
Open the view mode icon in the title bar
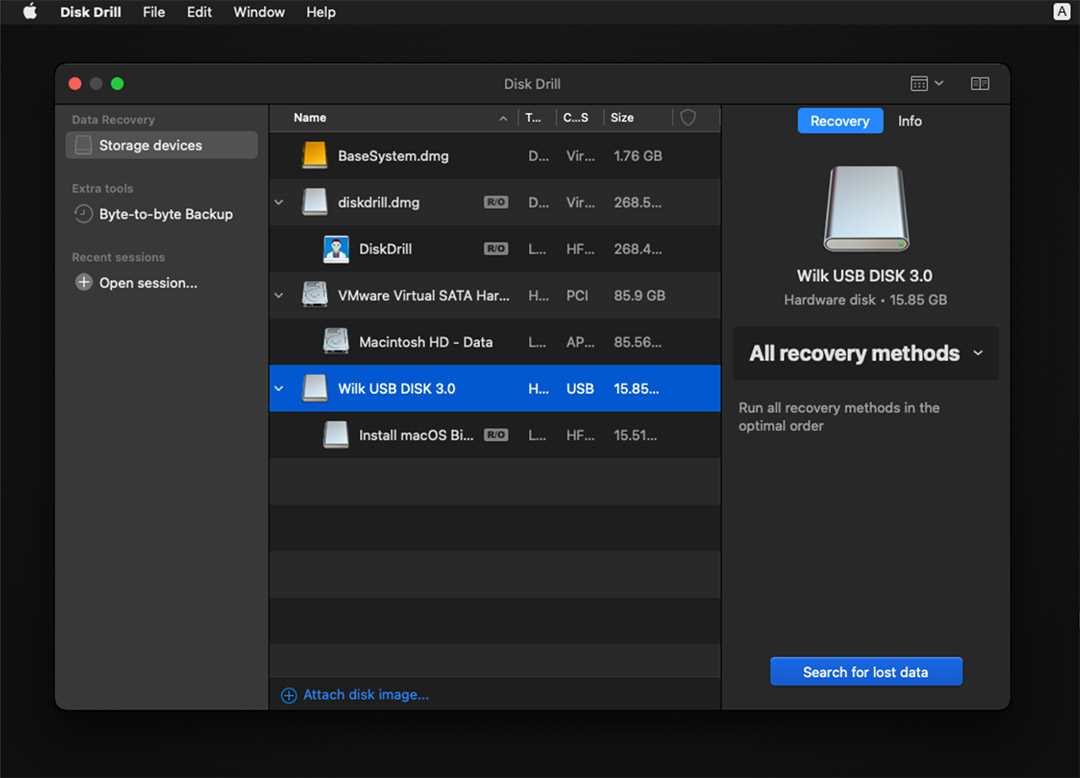pyautogui.click(x=925, y=83)
